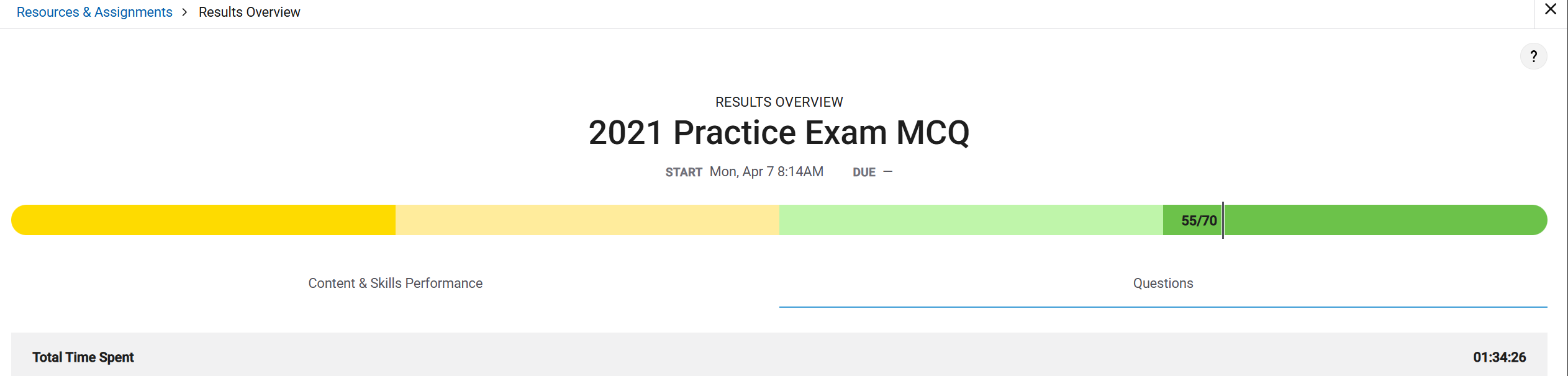Click the score divider line at 55/70
This screenshot has width=1568, height=376.
click(x=1222, y=220)
